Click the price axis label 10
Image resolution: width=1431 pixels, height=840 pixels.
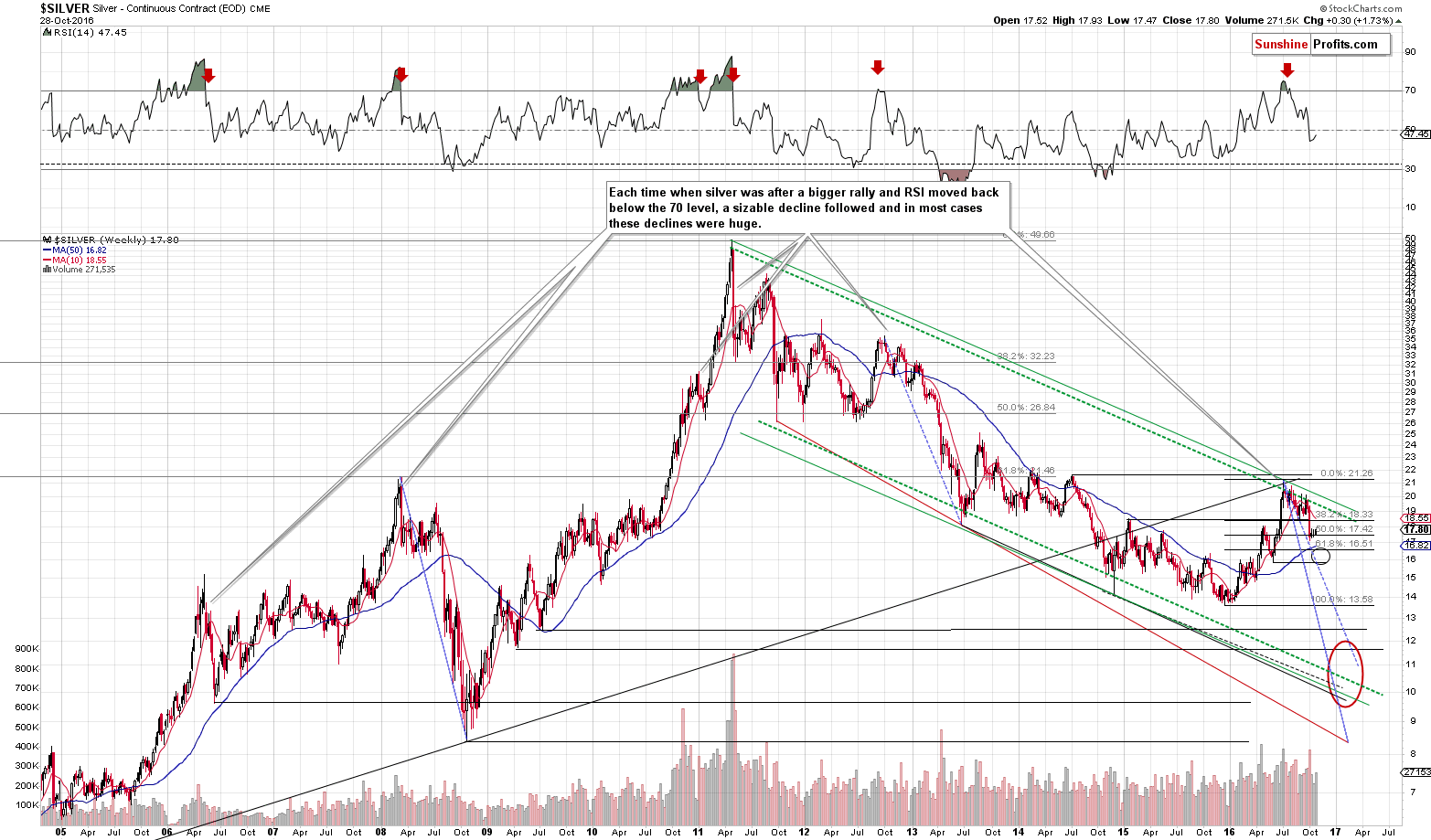coord(1410,692)
